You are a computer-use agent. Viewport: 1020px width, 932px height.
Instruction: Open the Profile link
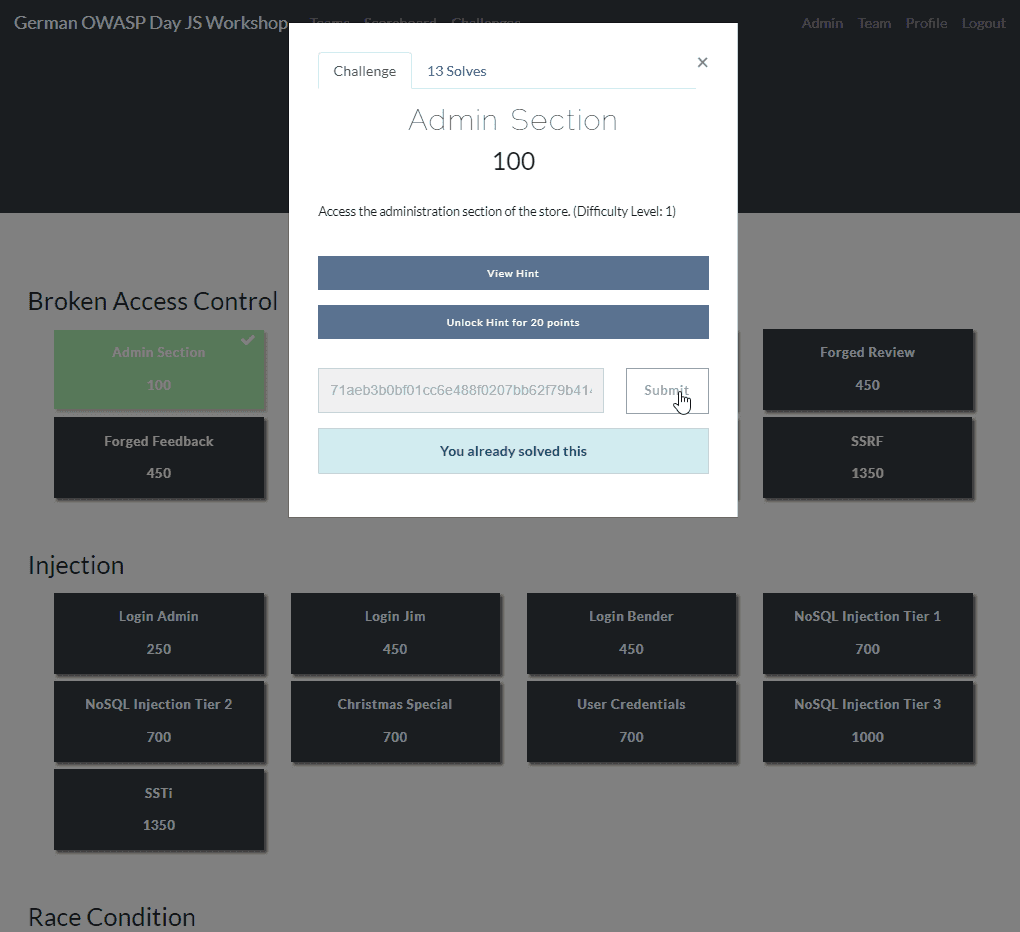(x=926, y=23)
